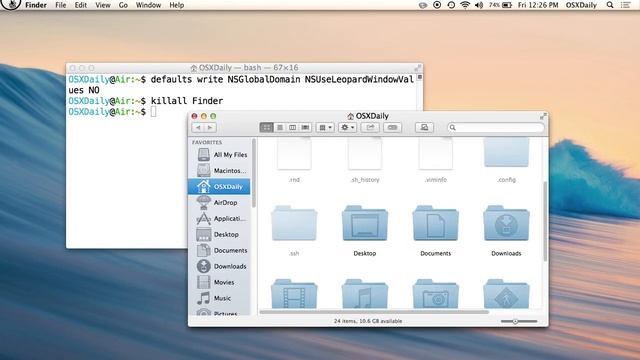Click the Terminal window title bar
Viewport: 640px width, 360px height.
tap(244, 68)
